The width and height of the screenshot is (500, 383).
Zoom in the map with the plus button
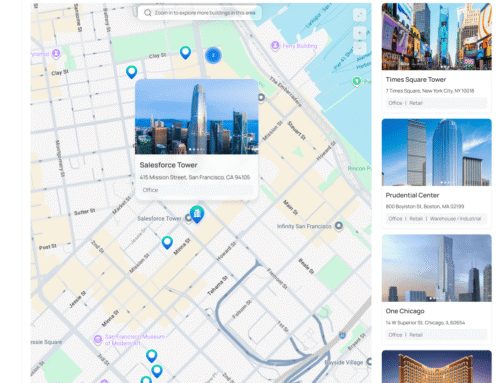point(359,33)
